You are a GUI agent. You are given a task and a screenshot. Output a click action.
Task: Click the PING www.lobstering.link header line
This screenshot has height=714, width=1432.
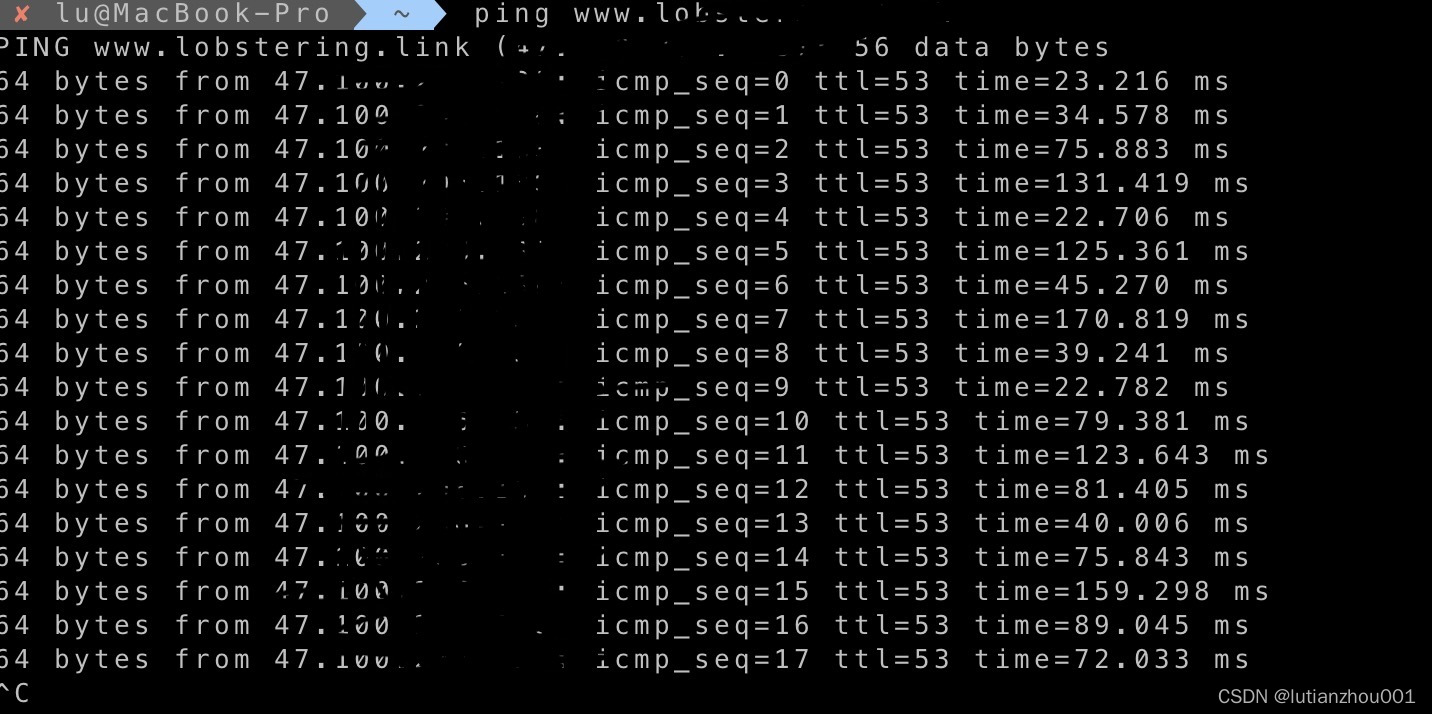coord(555,48)
